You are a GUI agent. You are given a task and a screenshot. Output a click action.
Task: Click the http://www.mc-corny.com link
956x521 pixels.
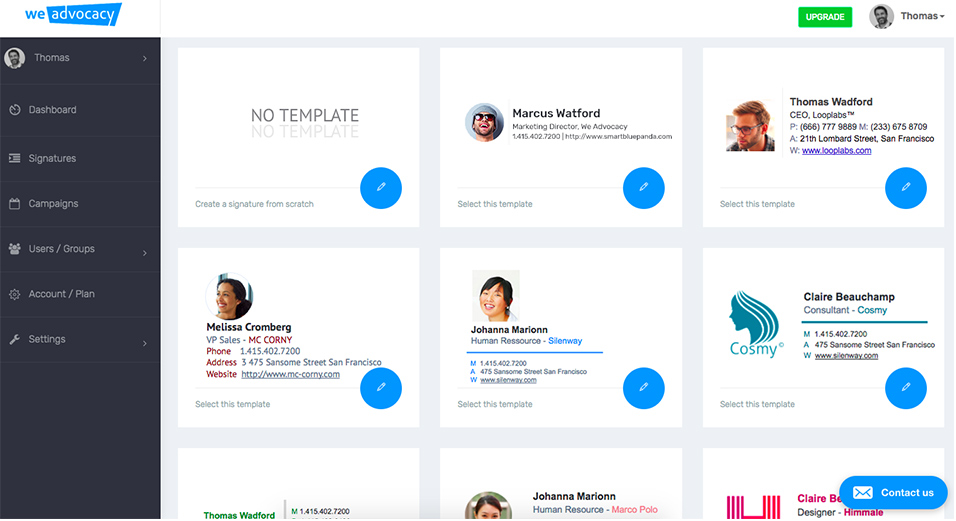[290, 374]
